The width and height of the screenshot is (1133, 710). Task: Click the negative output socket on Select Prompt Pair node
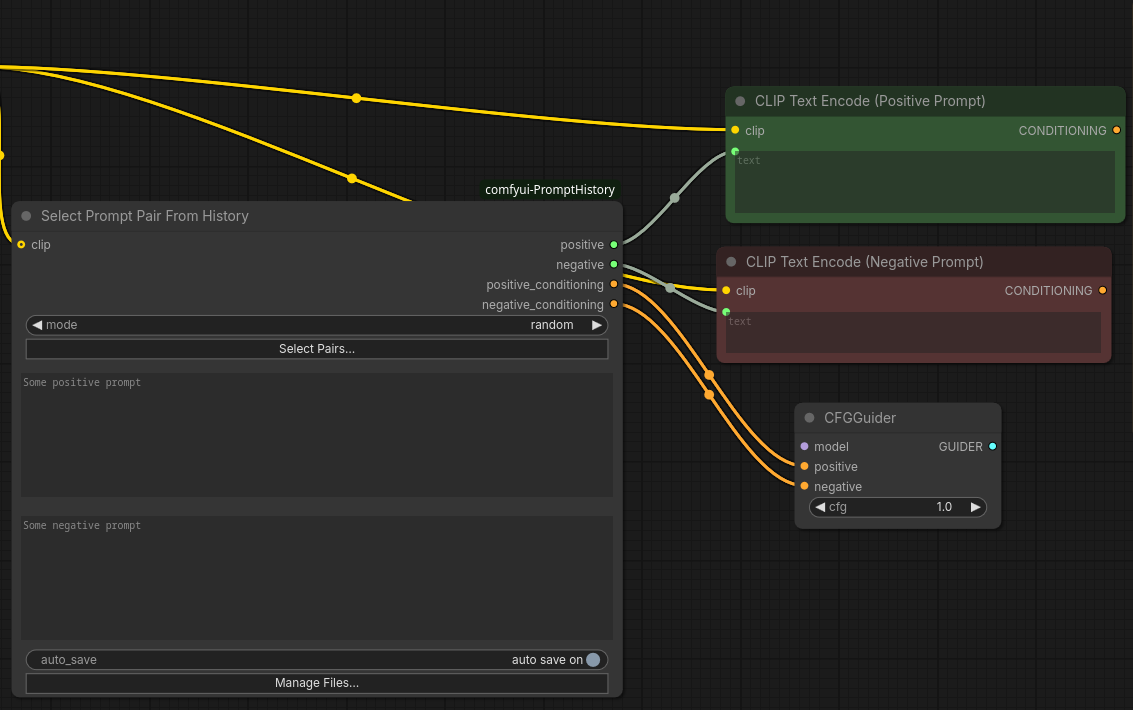tap(614, 264)
